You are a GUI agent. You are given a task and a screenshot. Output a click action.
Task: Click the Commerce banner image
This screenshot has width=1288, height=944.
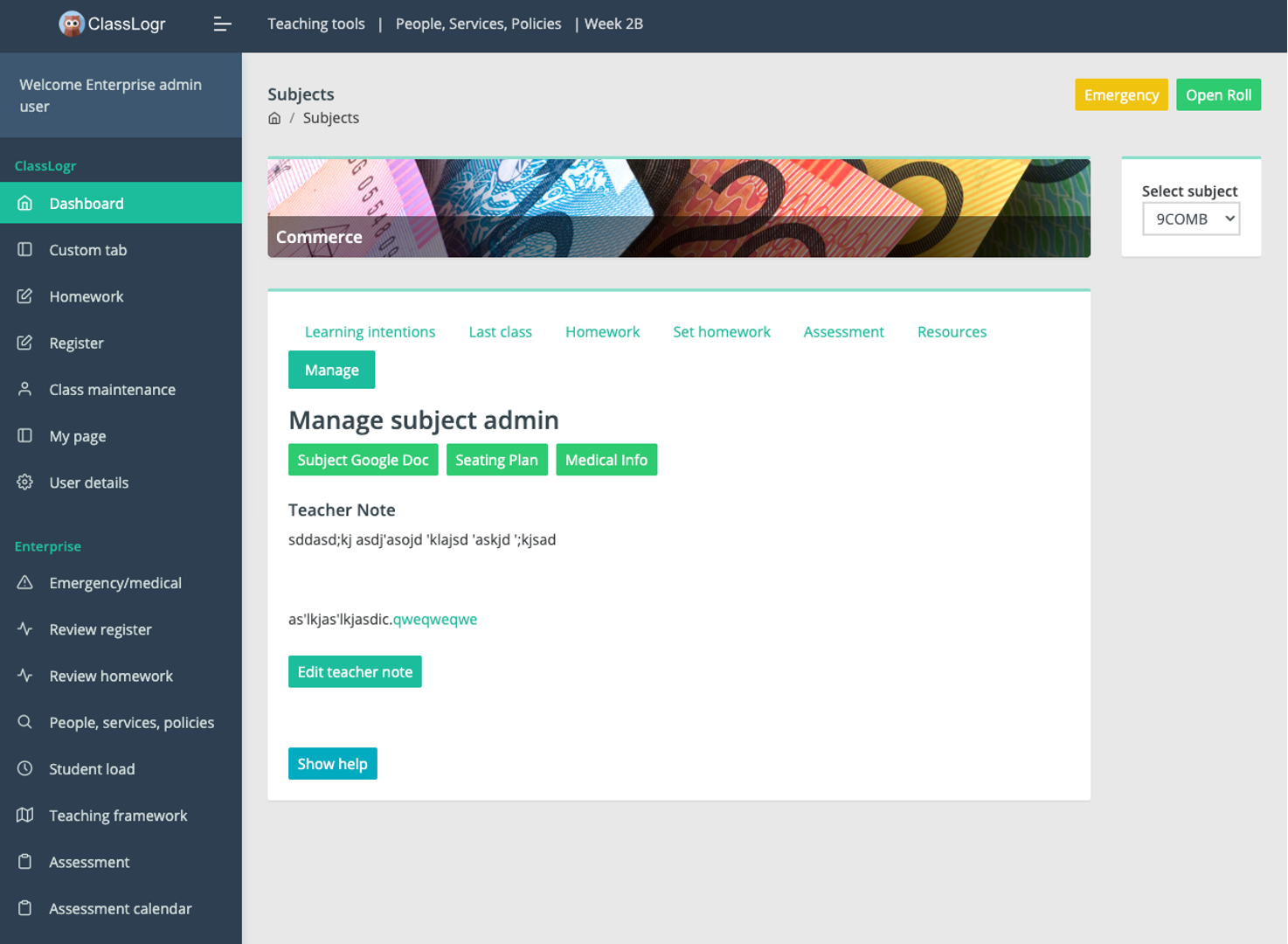[678, 208]
